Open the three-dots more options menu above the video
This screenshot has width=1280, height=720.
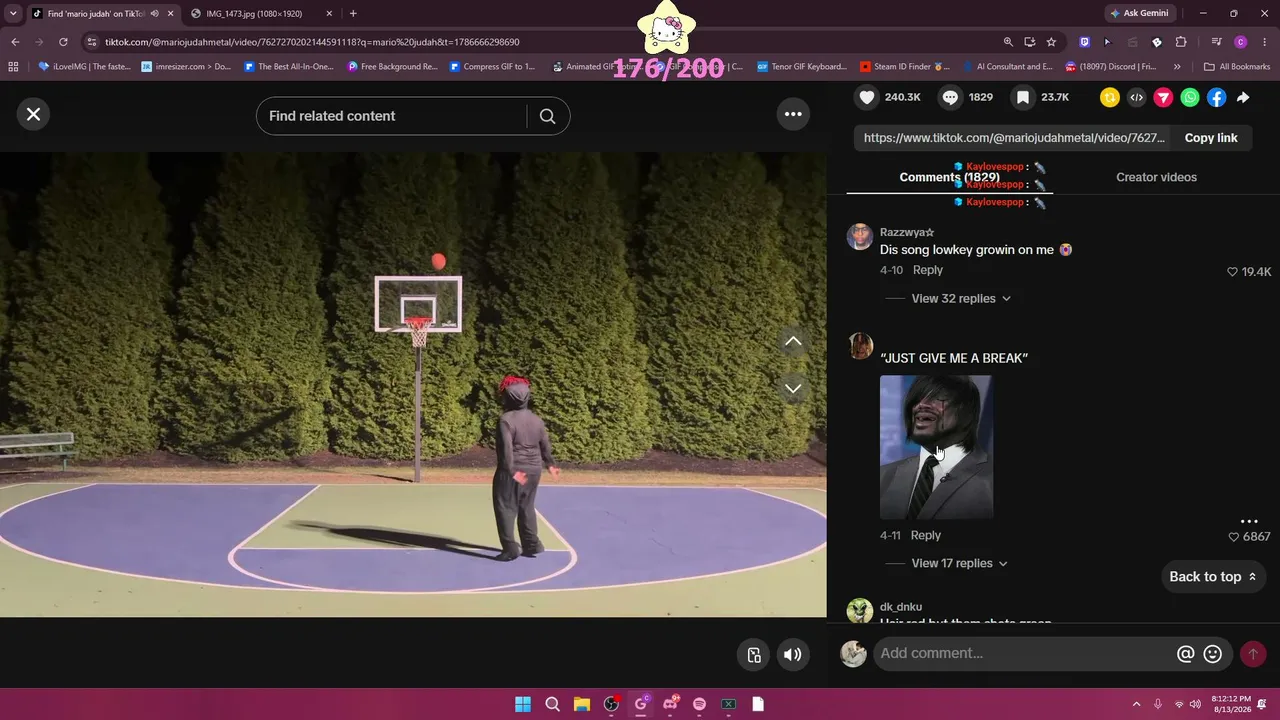pos(793,114)
